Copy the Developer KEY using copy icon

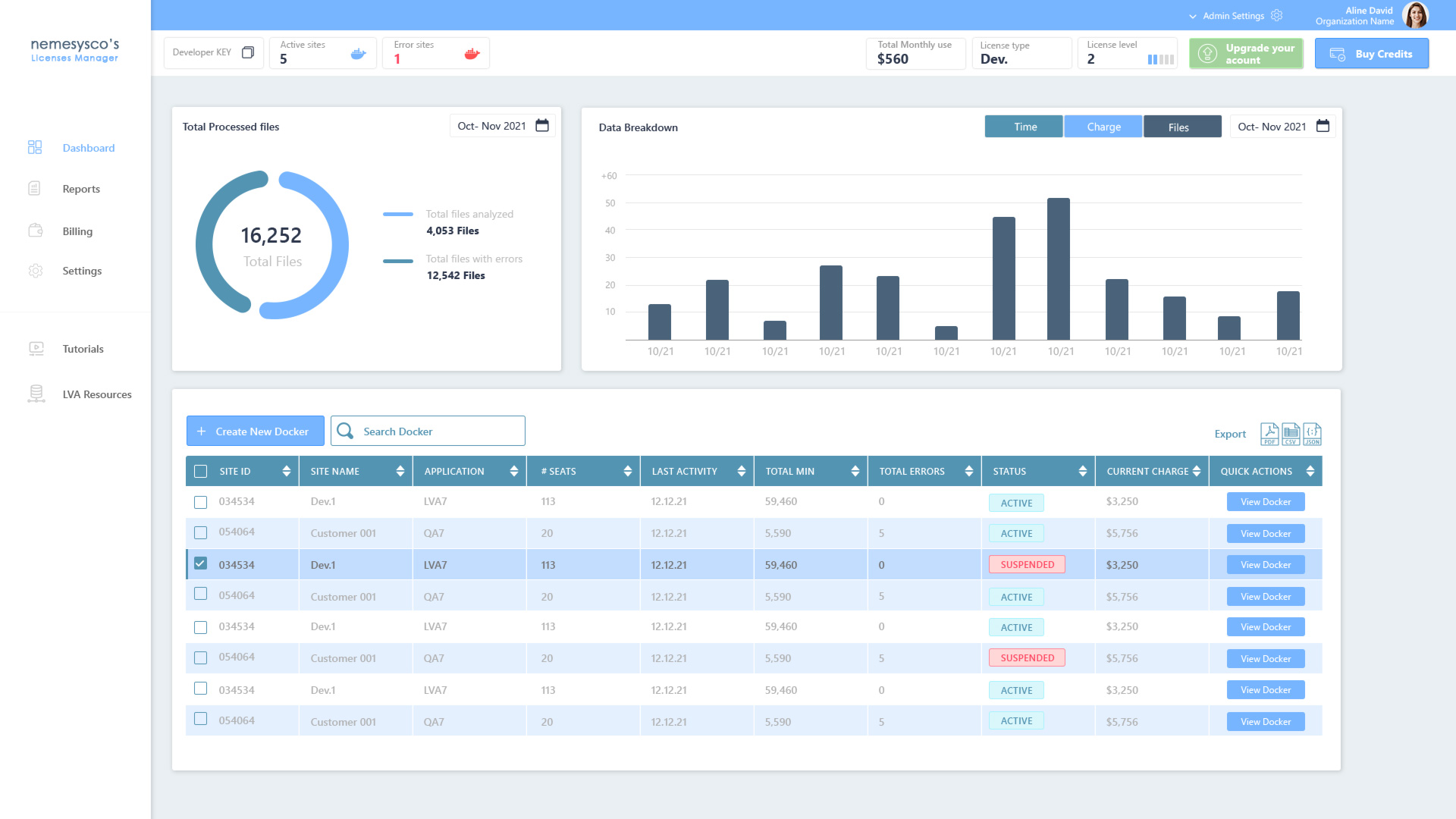(247, 52)
